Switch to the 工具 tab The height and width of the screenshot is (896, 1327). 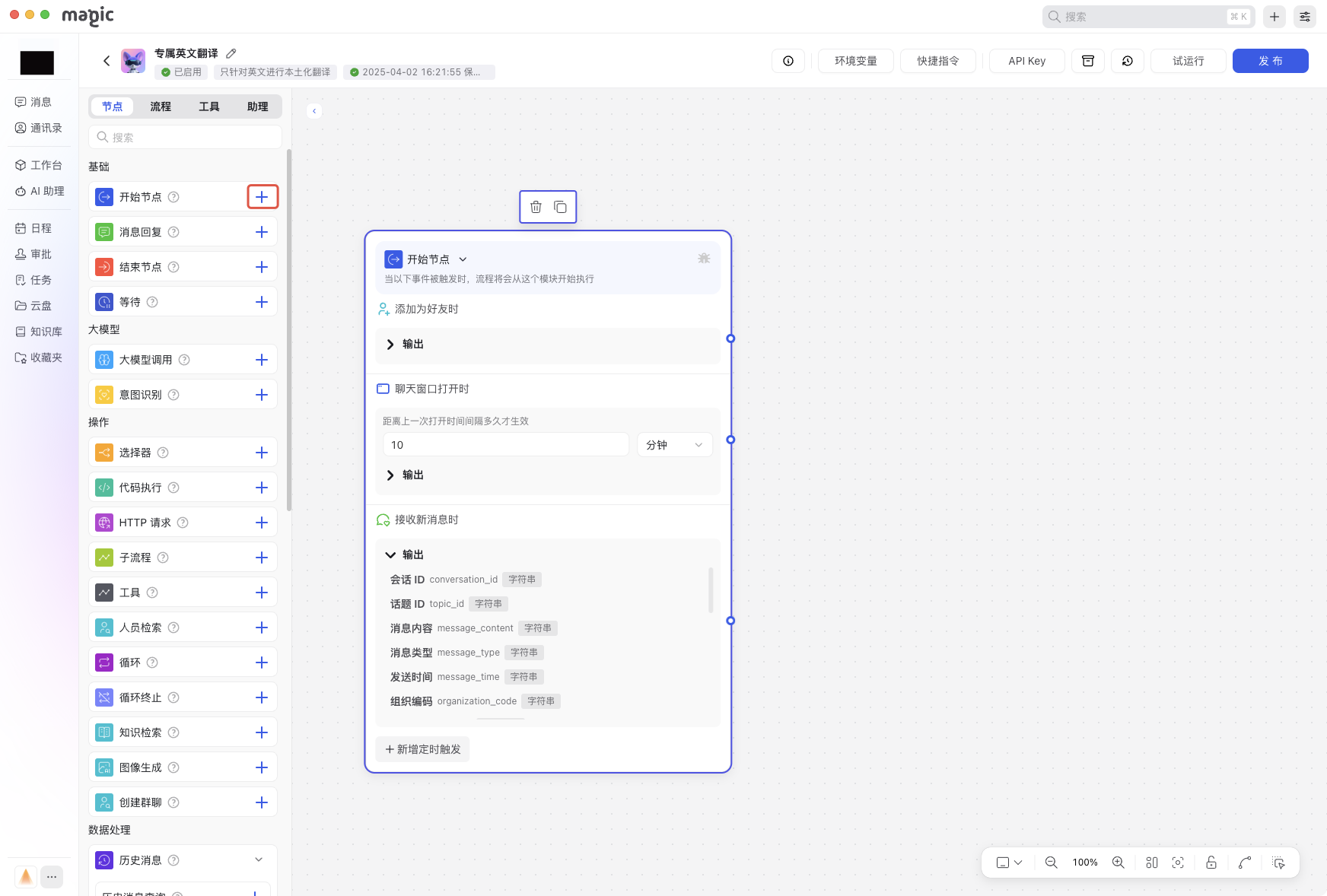209,106
